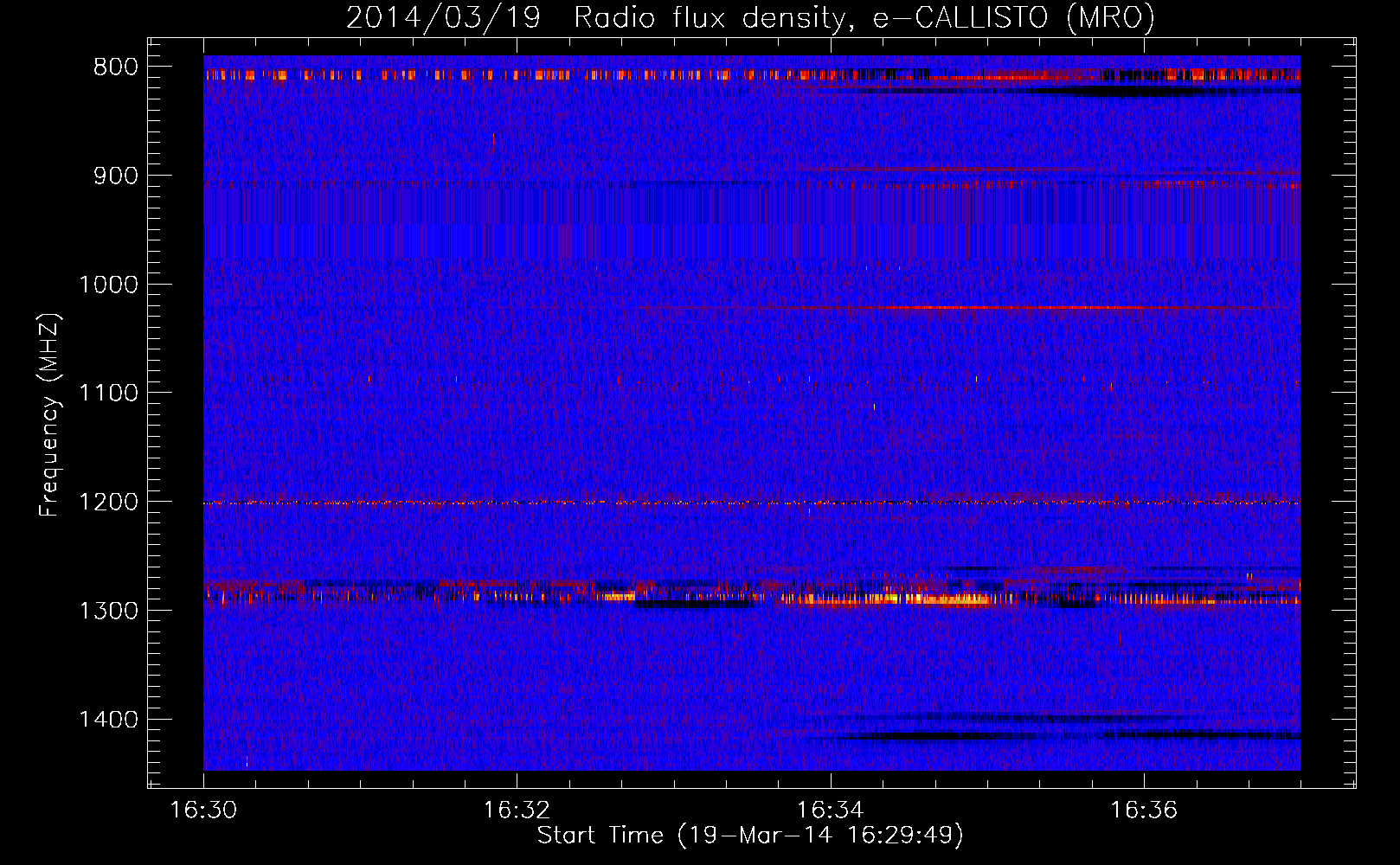The height and width of the screenshot is (865, 1400).
Task: Select the 900 frequency axis label
Action: point(115,176)
